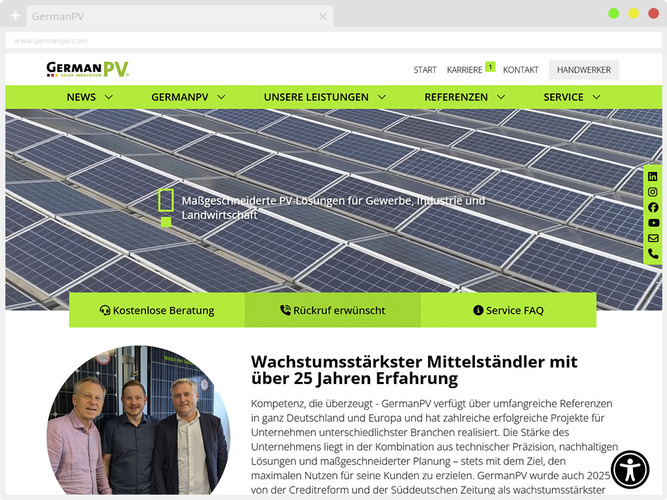667x500 pixels.
Task: Click the GermanPV logo
Action: [x=88, y=69]
